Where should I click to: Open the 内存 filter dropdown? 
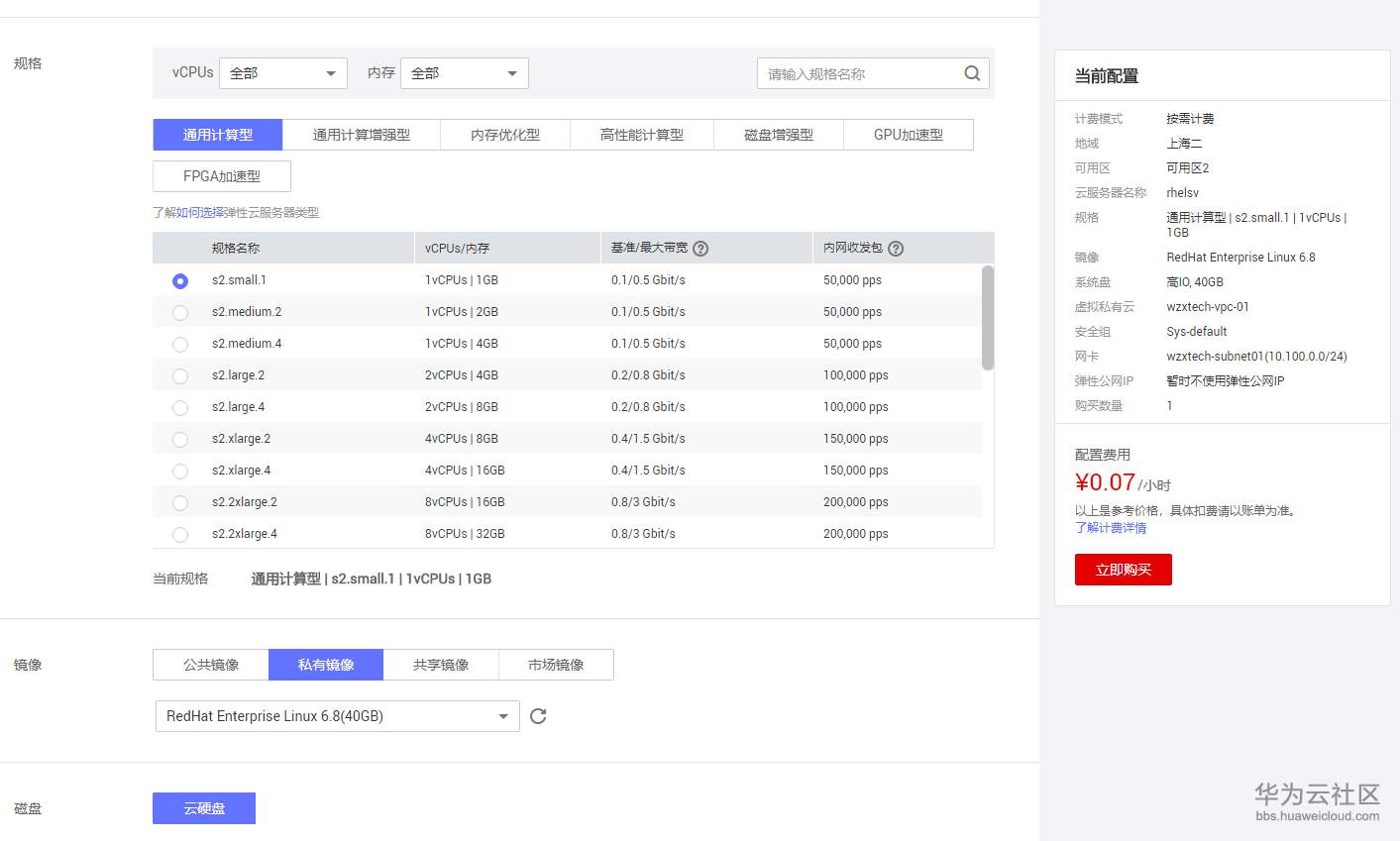[x=464, y=72]
